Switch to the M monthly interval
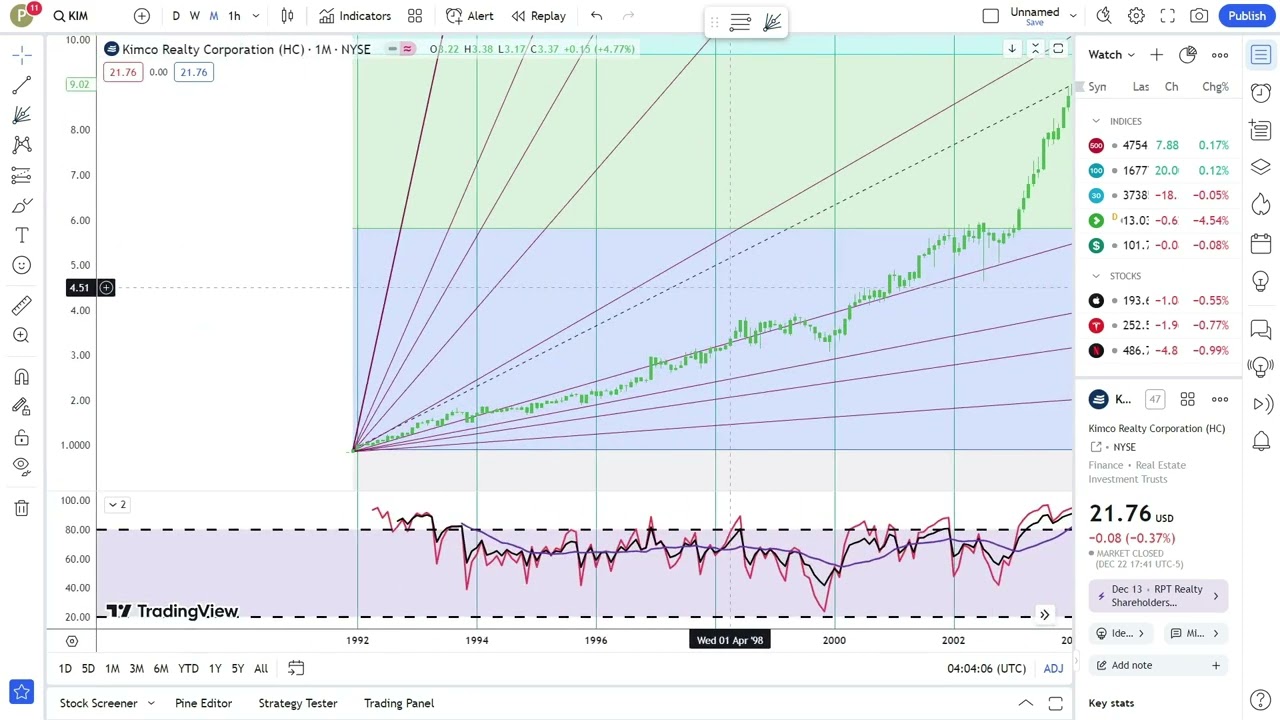The width and height of the screenshot is (1280, 720). (213, 16)
